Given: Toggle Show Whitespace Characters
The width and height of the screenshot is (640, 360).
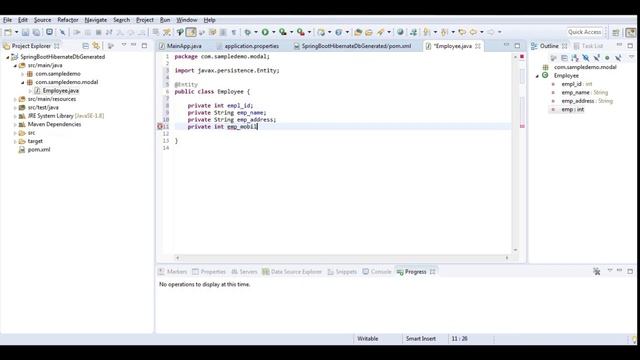Looking at the screenshot, I should [234, 32].
